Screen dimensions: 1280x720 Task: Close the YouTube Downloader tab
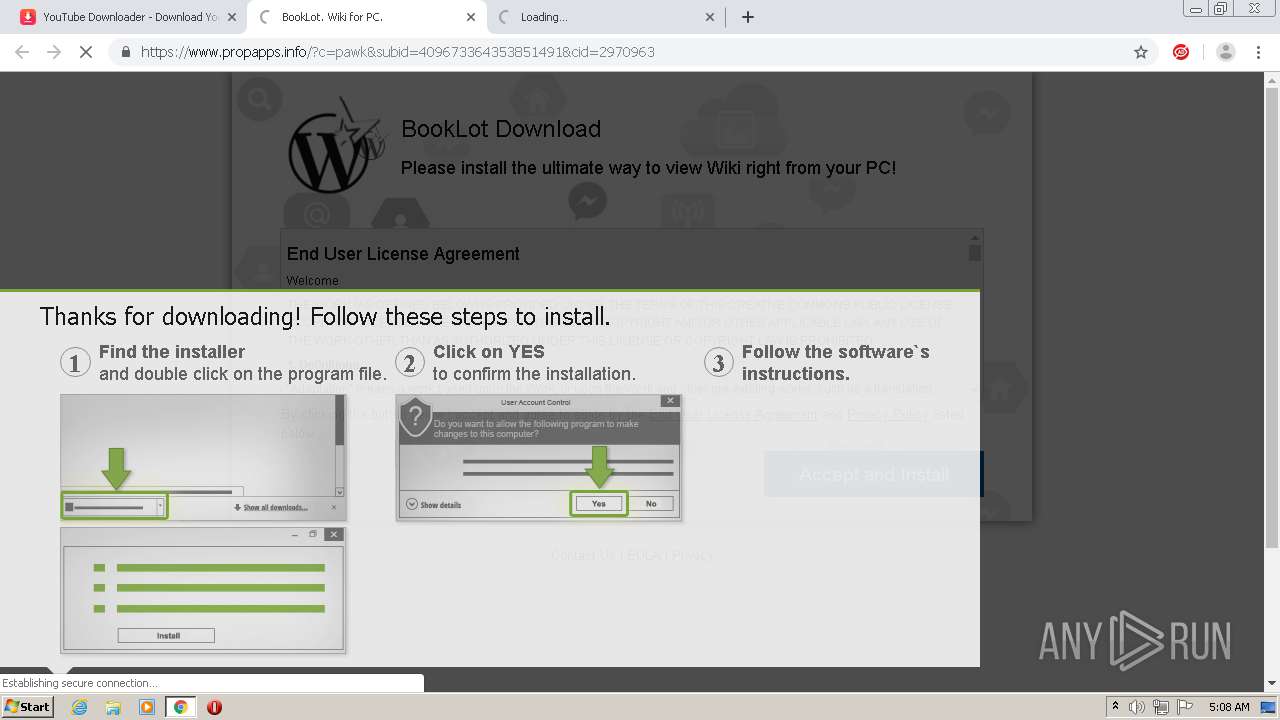[232, 17]
